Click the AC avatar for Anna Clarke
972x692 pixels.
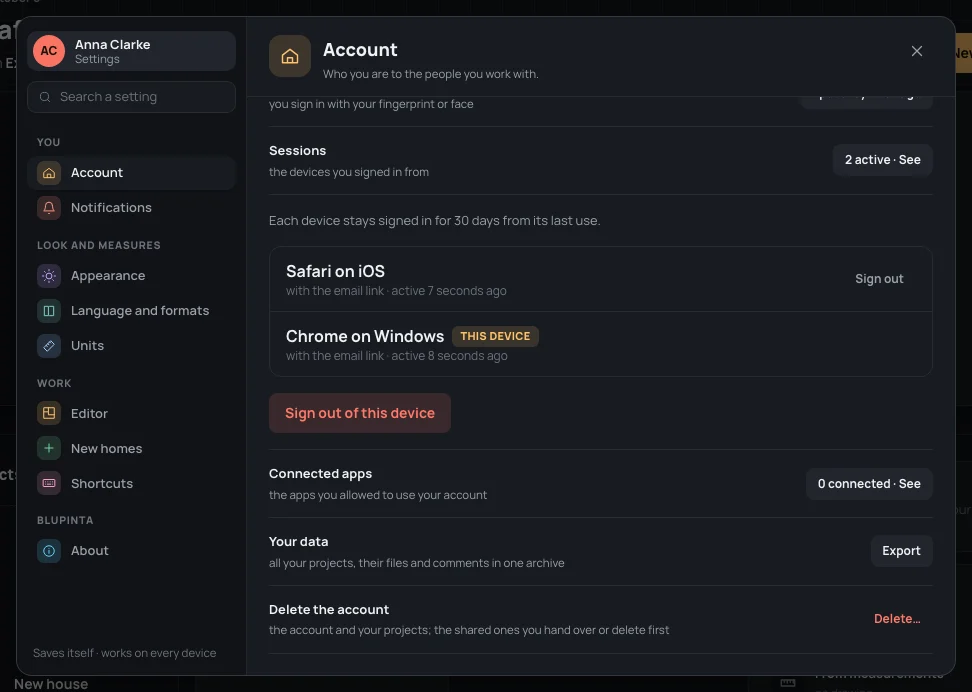(x=49, y=51)
